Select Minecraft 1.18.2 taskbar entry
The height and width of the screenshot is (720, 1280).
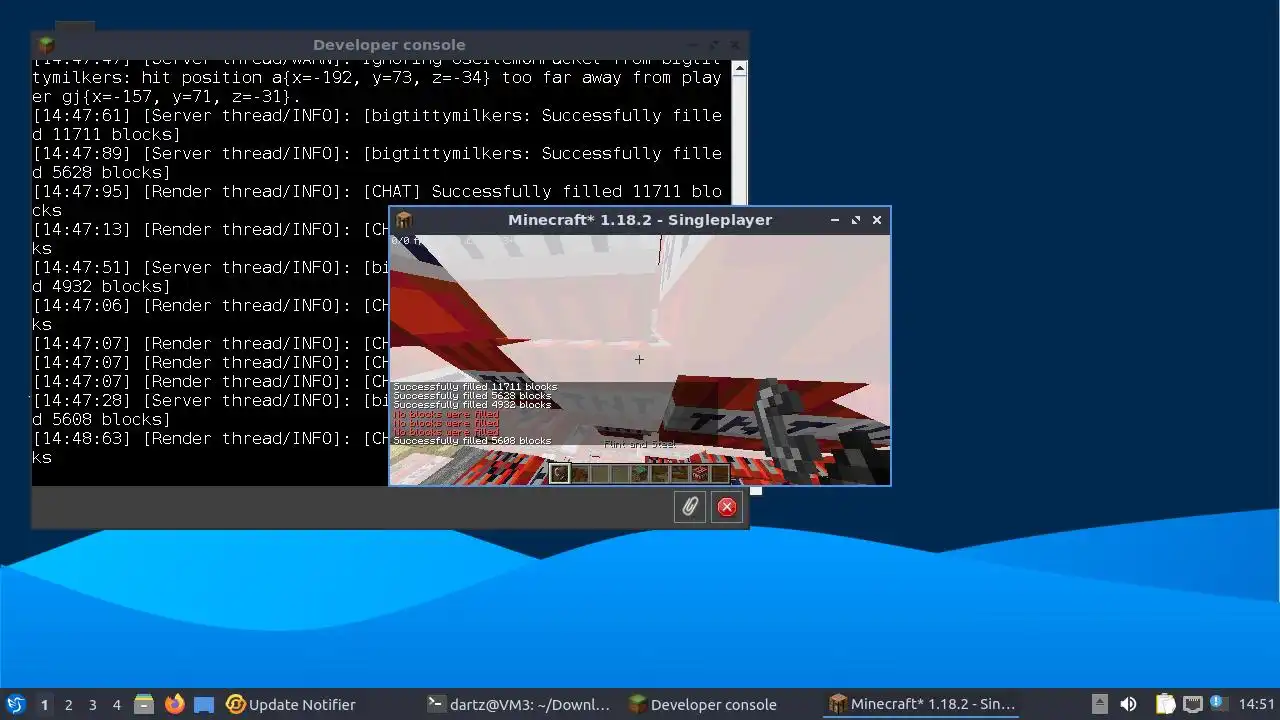click(x=922, y=704)
